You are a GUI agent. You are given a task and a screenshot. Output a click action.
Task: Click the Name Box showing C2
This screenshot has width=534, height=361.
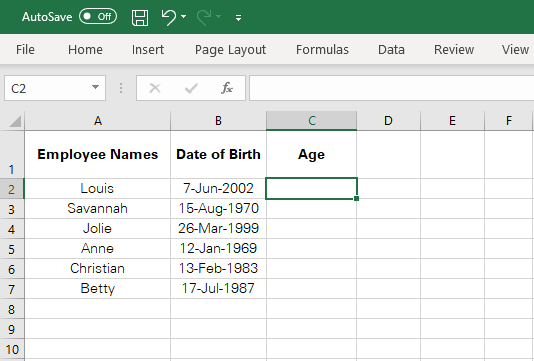pyautogui.click(x=48, y=88)
